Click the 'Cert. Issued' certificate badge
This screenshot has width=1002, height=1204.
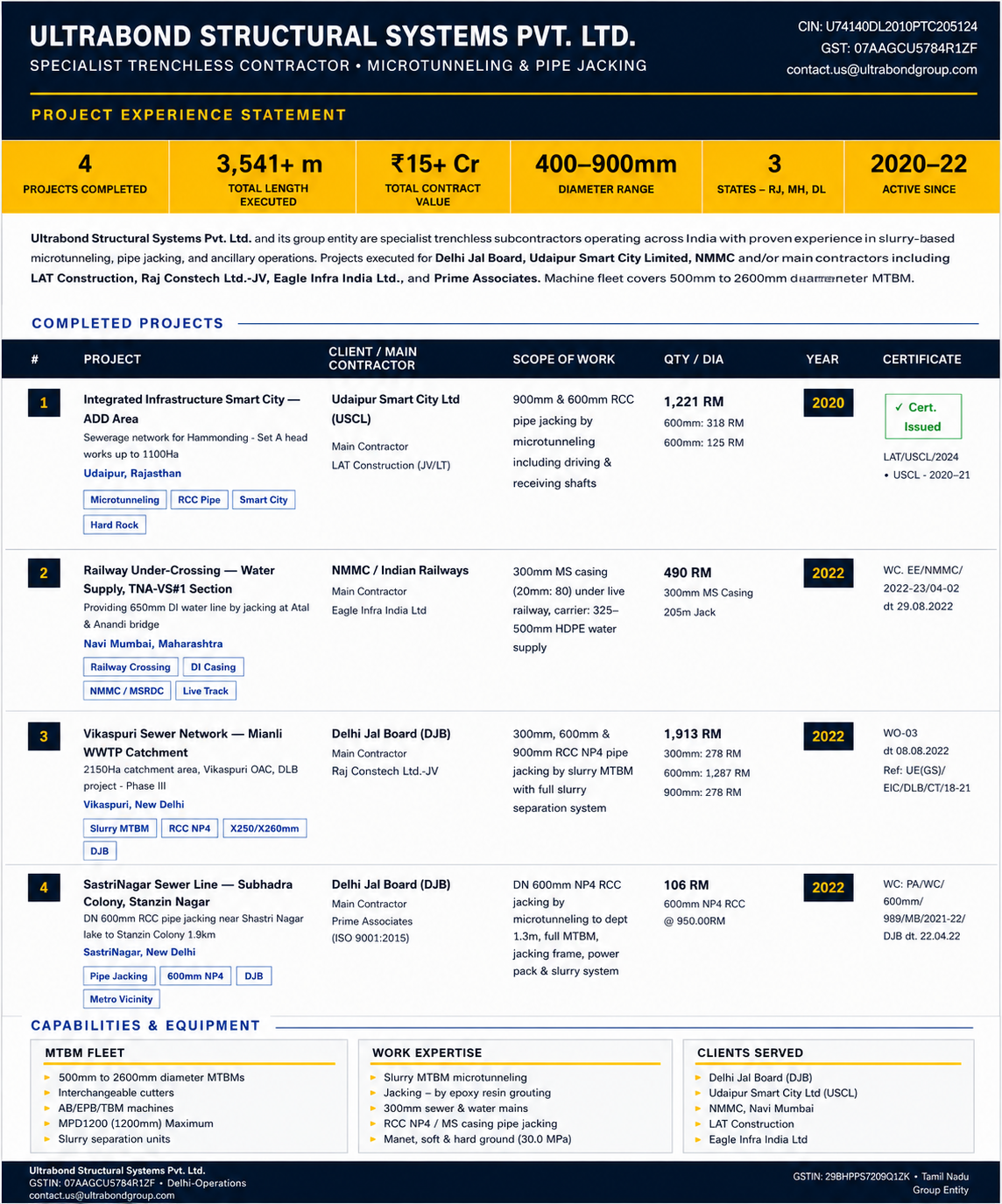coord(922,417)
